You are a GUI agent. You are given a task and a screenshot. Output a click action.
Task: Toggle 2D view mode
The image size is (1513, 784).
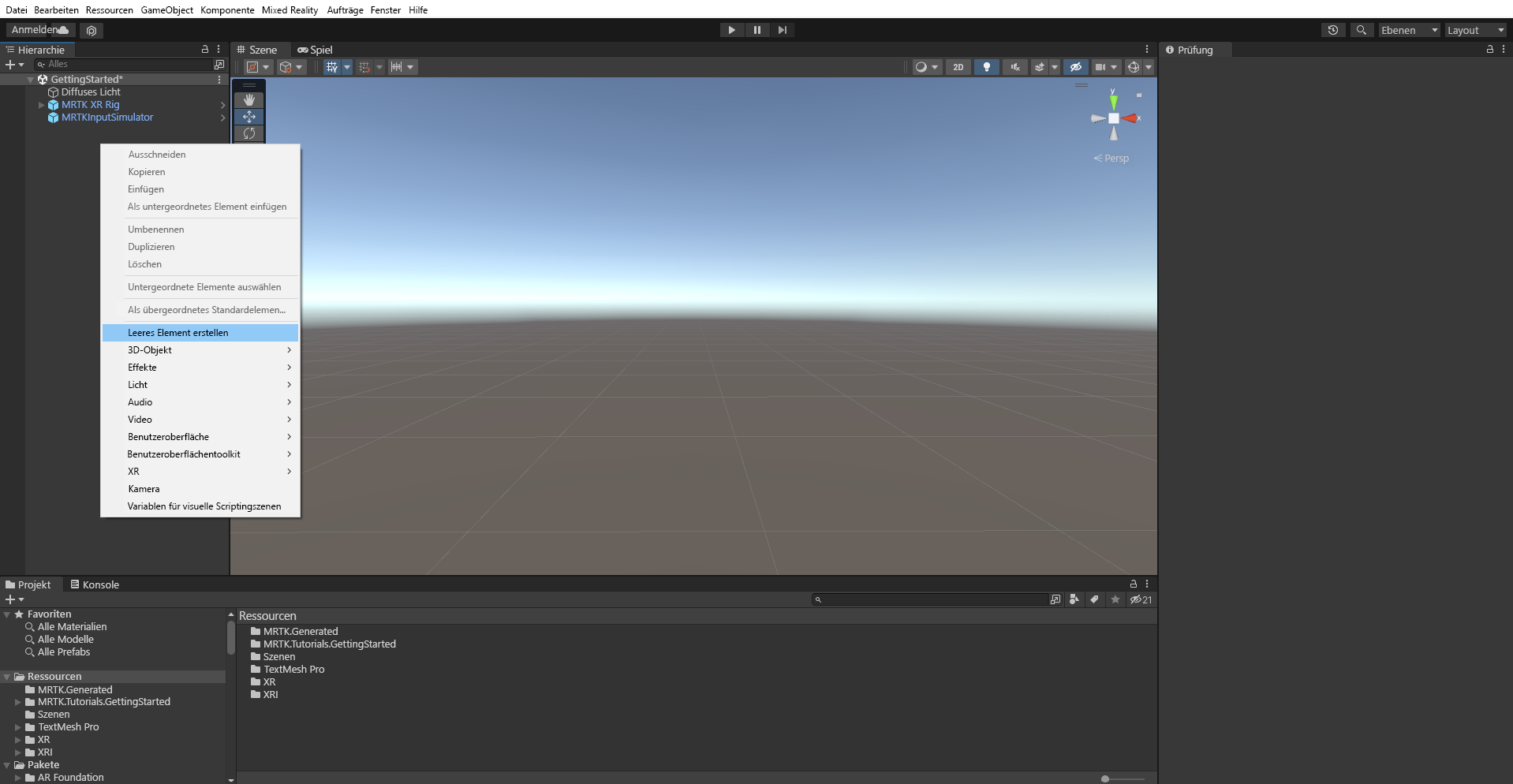(958, 67)
